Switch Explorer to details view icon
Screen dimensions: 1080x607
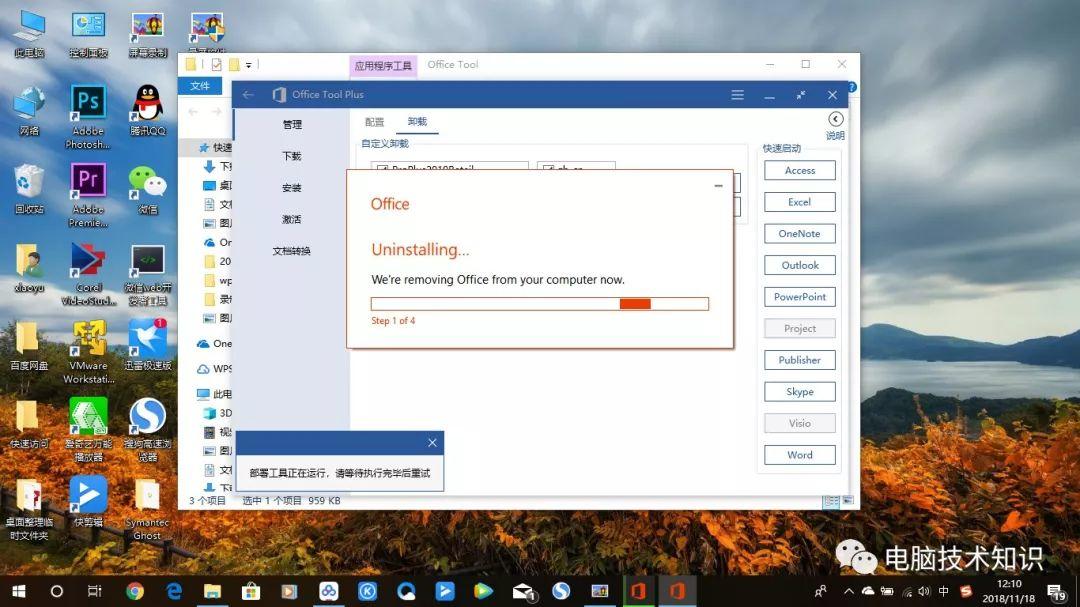click(831, 501)
